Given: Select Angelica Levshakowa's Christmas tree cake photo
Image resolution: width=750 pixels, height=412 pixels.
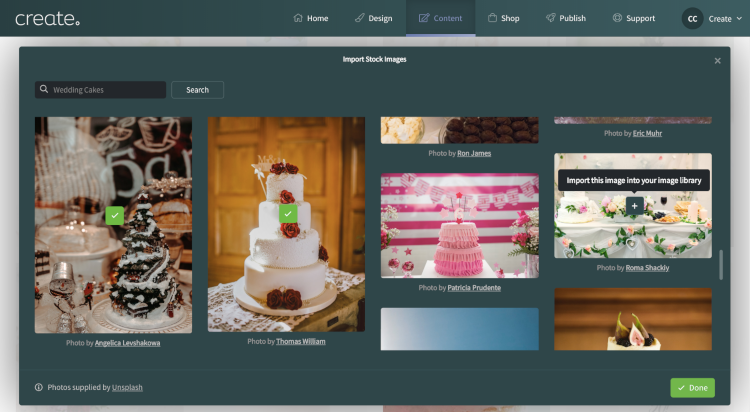Looking at the screenshot, I should [x=113, y=225].
